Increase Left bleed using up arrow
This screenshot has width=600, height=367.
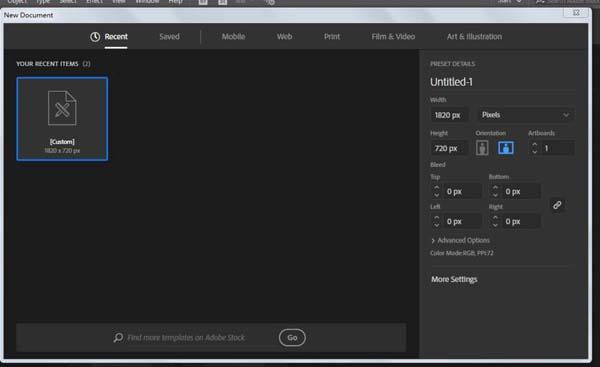click(x=437, y=218)
